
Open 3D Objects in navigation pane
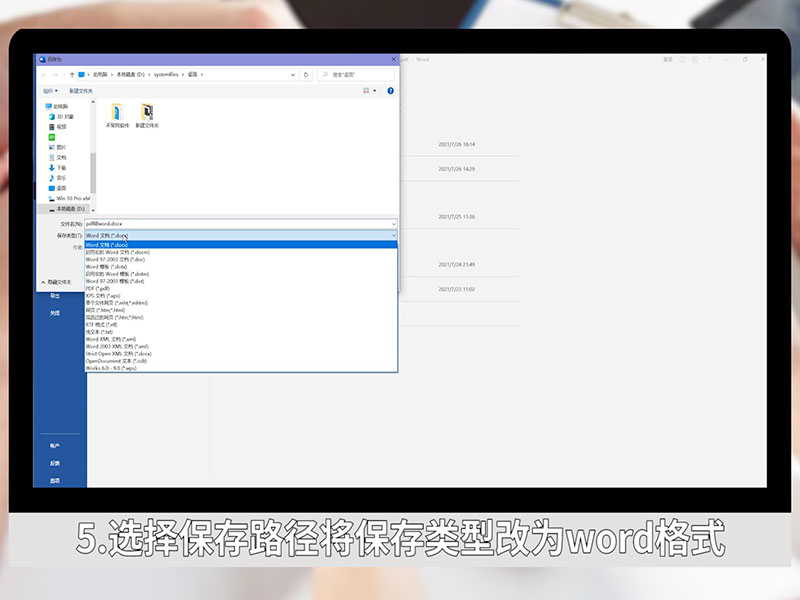pos(61,116)
